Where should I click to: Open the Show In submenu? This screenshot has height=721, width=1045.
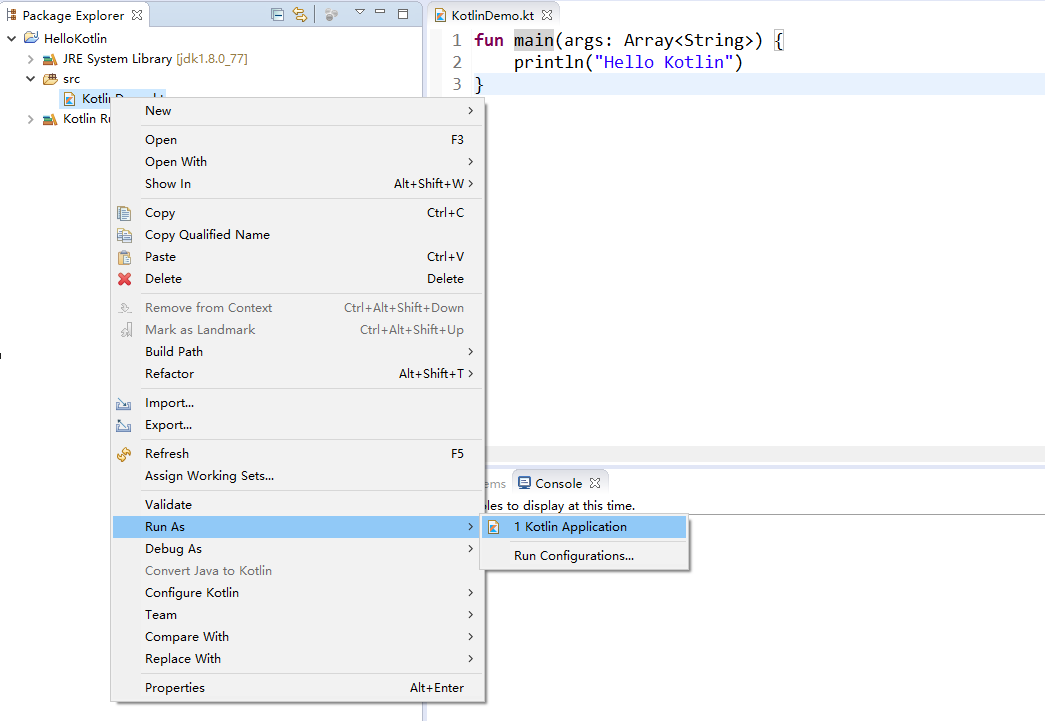[297, 184]
